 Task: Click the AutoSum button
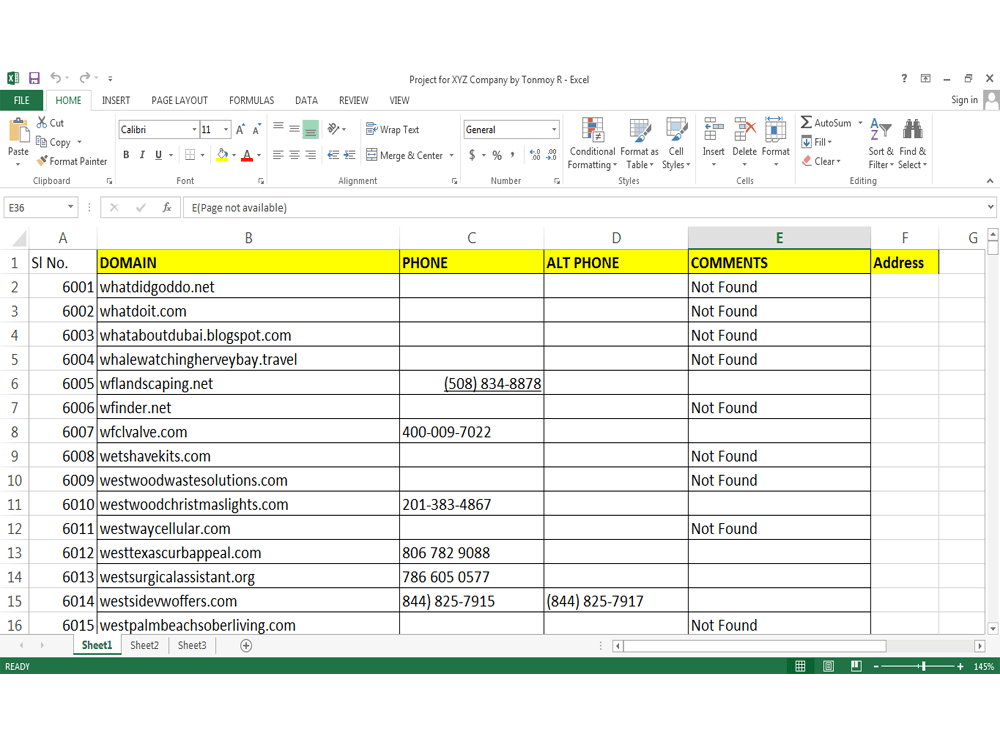pos(826,123)
